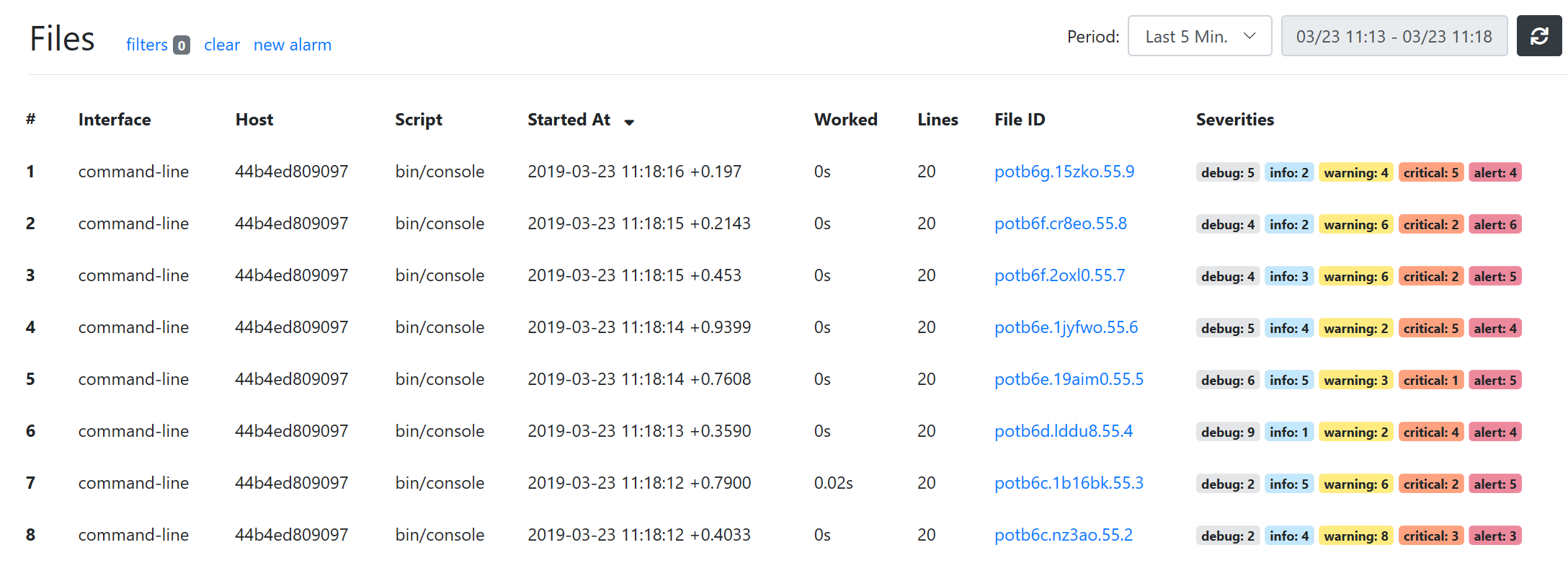Open file potb6g.15zko.55.9
Image resolution: width=1568 pixels, height=563 pixels.
click(1064, 172)
